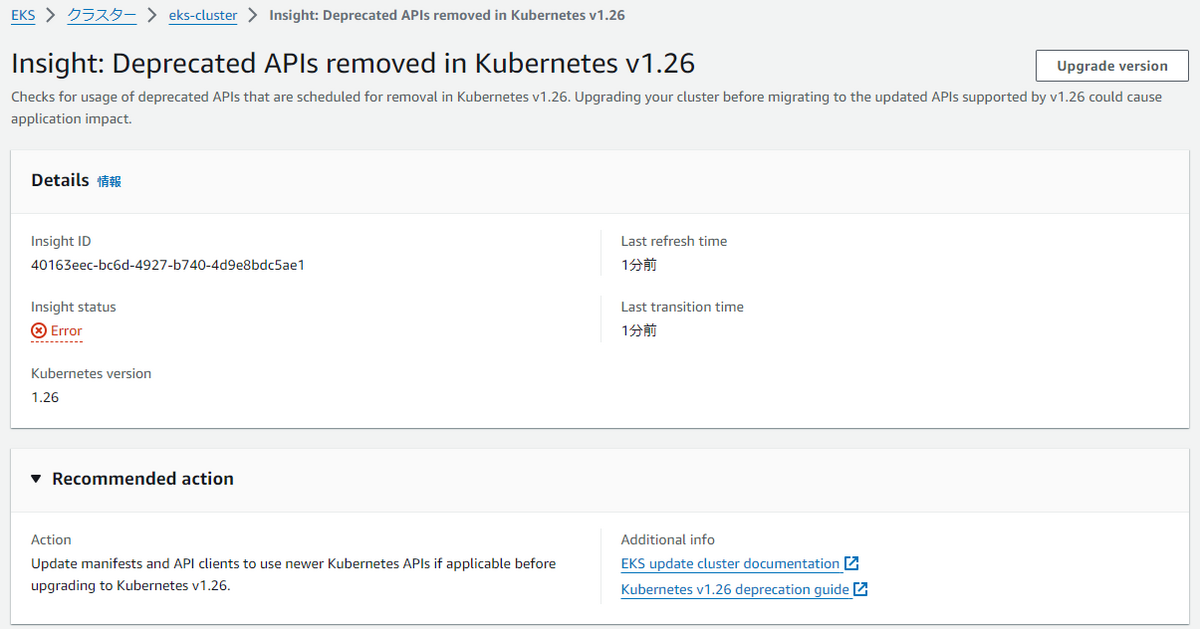
Task: Open Kubernetes v1.26 deprecation guide link
Action: click(x=735, y=590)
